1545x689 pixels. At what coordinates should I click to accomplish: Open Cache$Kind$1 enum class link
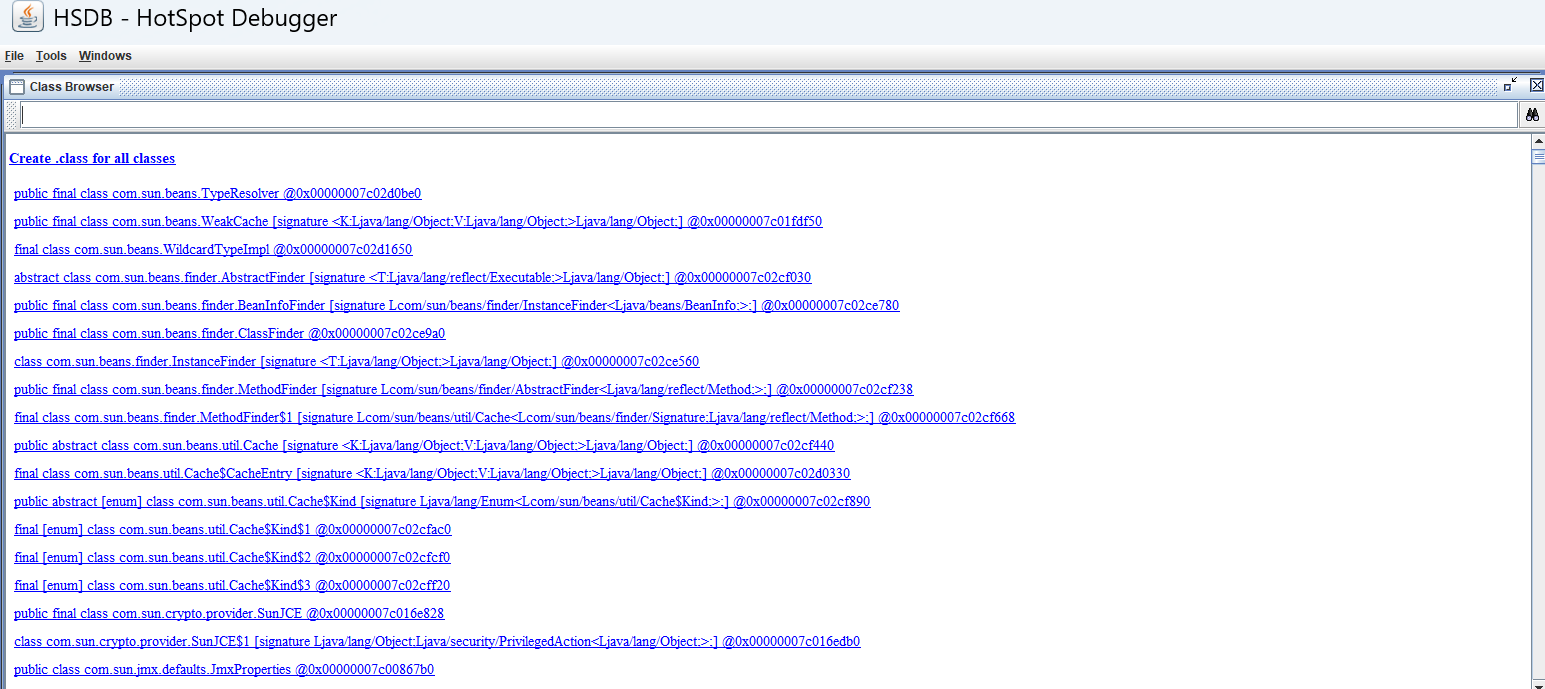[x=233, y=530]
